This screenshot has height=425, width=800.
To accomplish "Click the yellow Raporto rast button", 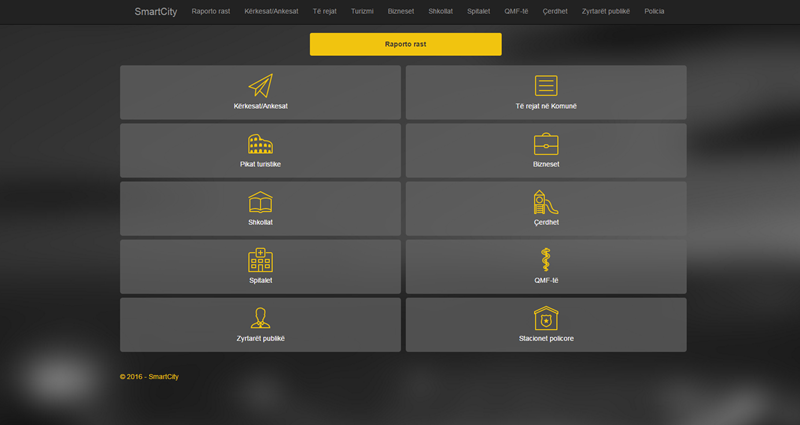I will (x=406, y=44).
